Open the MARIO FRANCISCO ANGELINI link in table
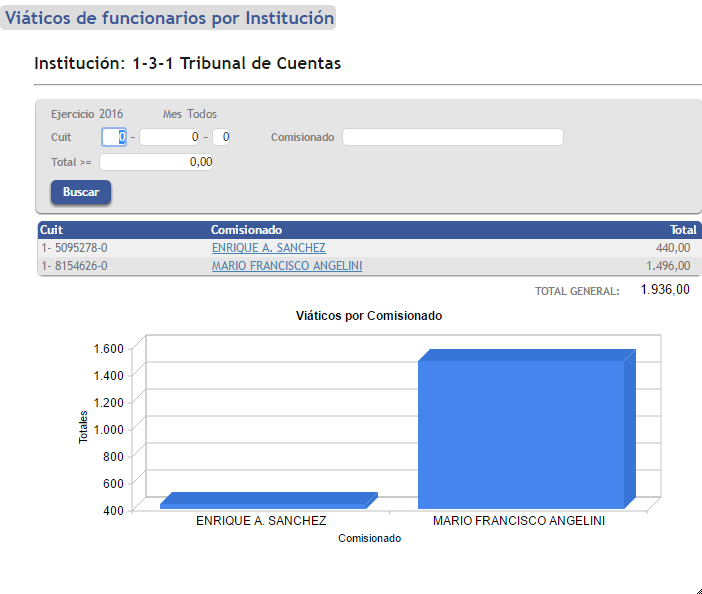 click(x=286, y=266)
